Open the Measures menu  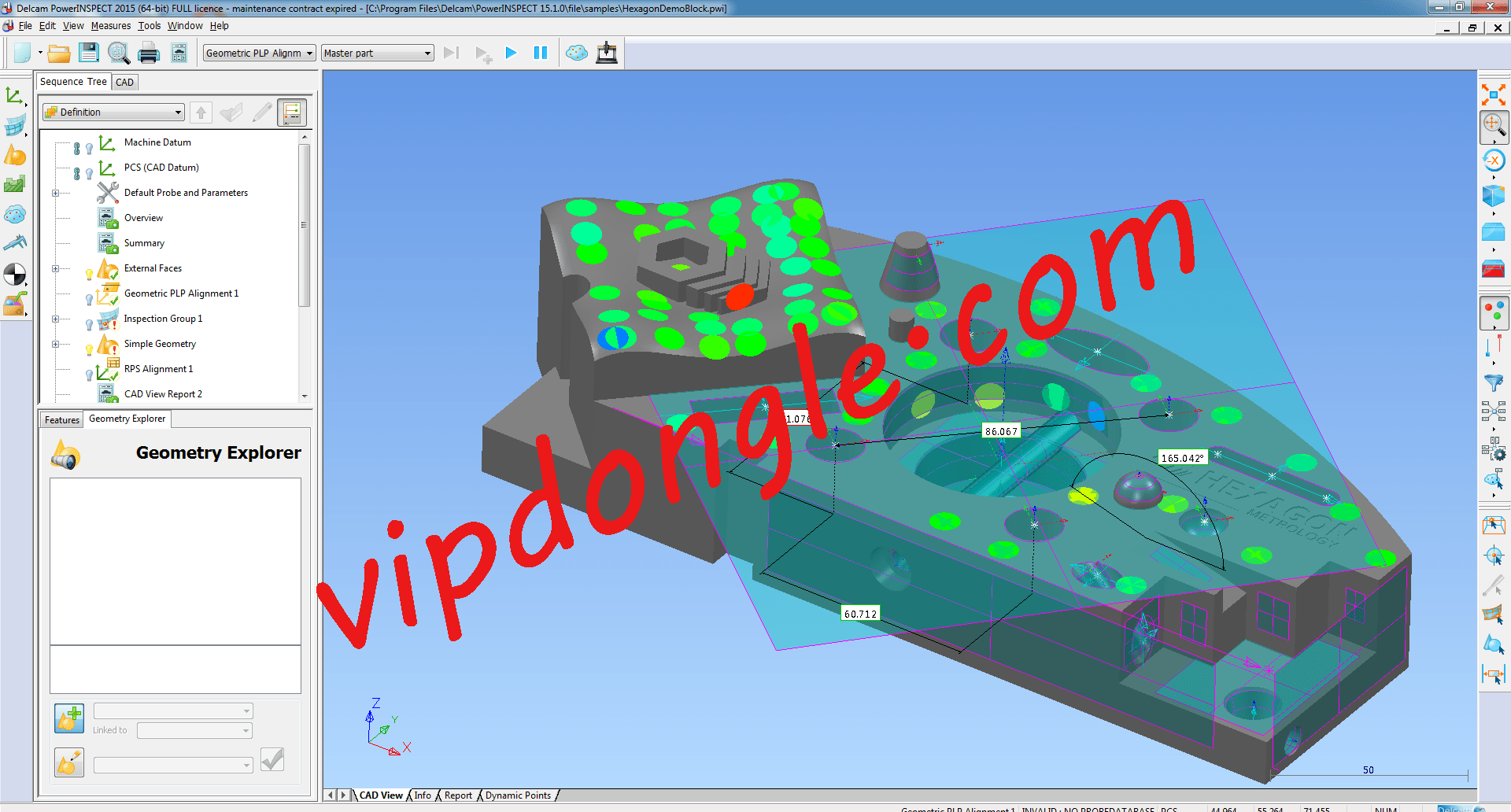tap(110, 25)
